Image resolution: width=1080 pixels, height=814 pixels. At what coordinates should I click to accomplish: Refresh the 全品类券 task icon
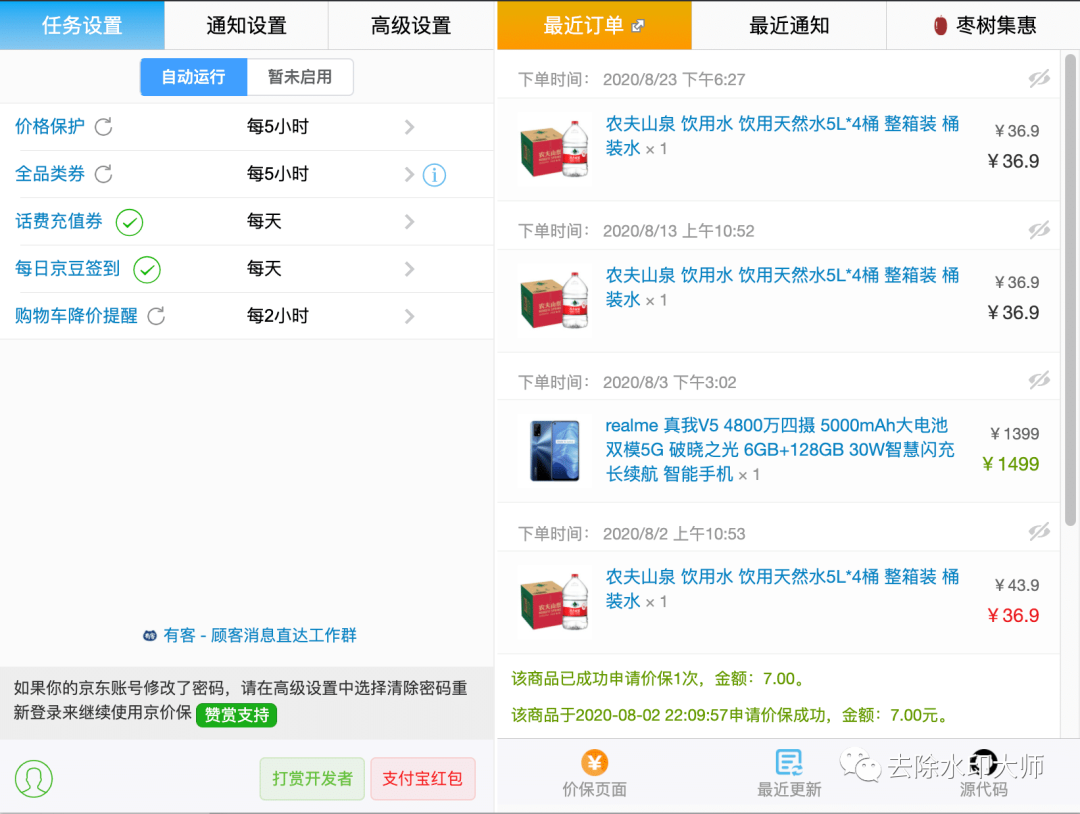pyautogui.click(x=103, y=174)
